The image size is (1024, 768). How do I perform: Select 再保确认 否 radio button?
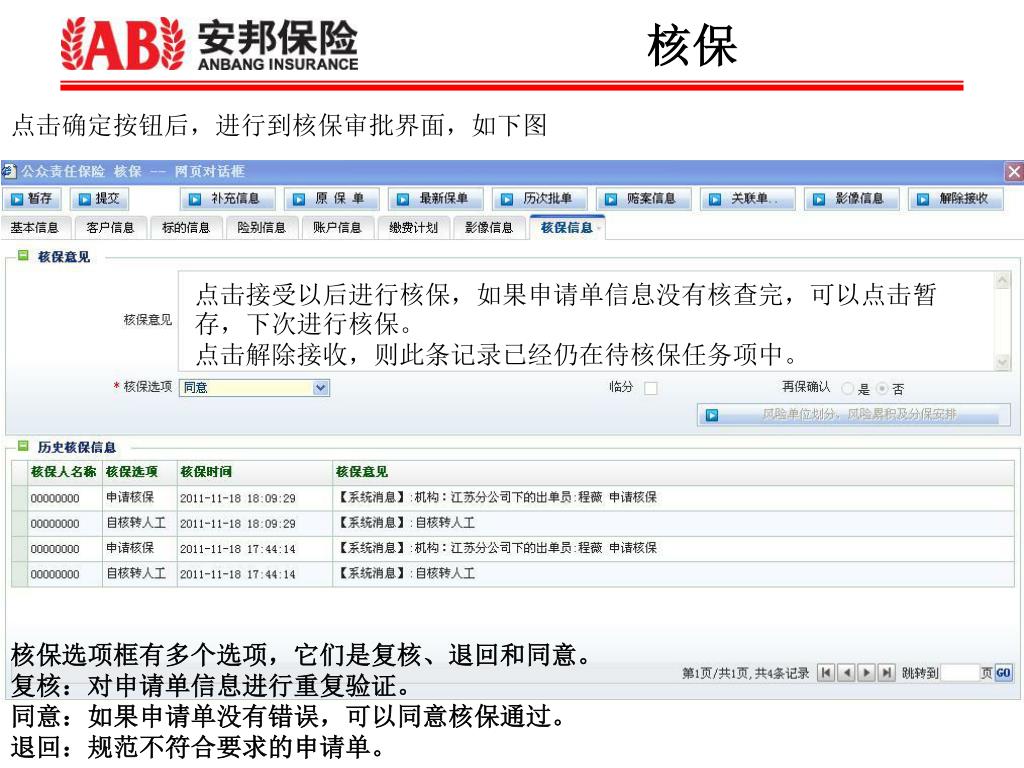pyautogui.click(x=882, y=389)
